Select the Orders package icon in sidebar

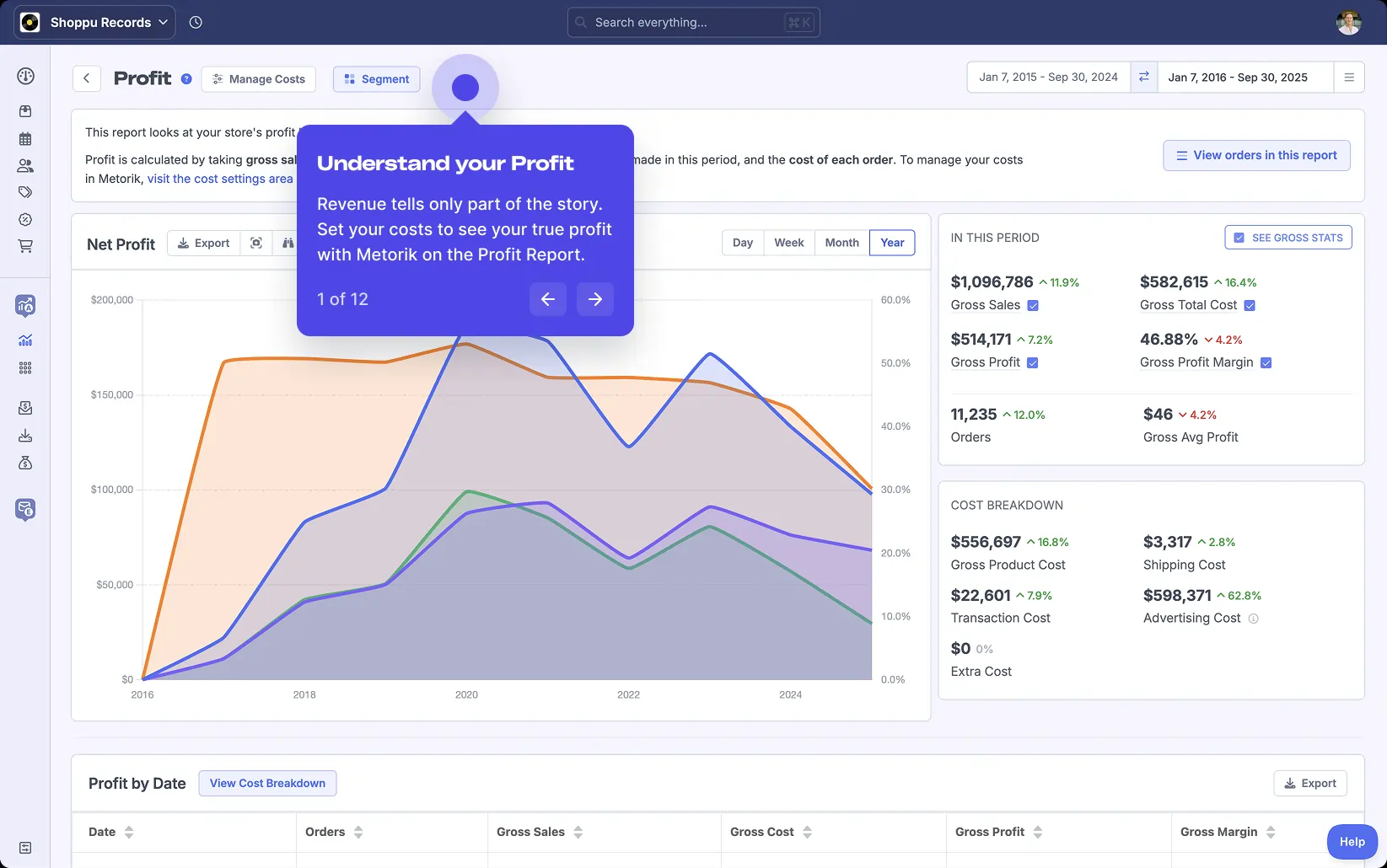tap(25, 110)
